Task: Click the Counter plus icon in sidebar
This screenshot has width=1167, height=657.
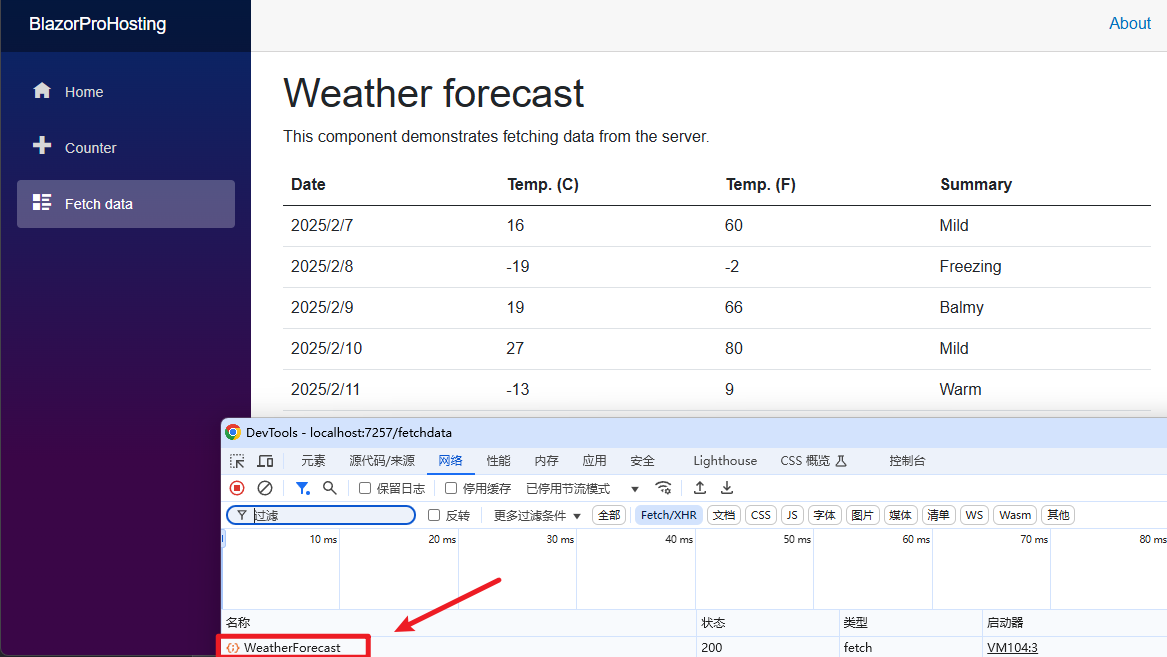Action: click(x=42, y=145)
